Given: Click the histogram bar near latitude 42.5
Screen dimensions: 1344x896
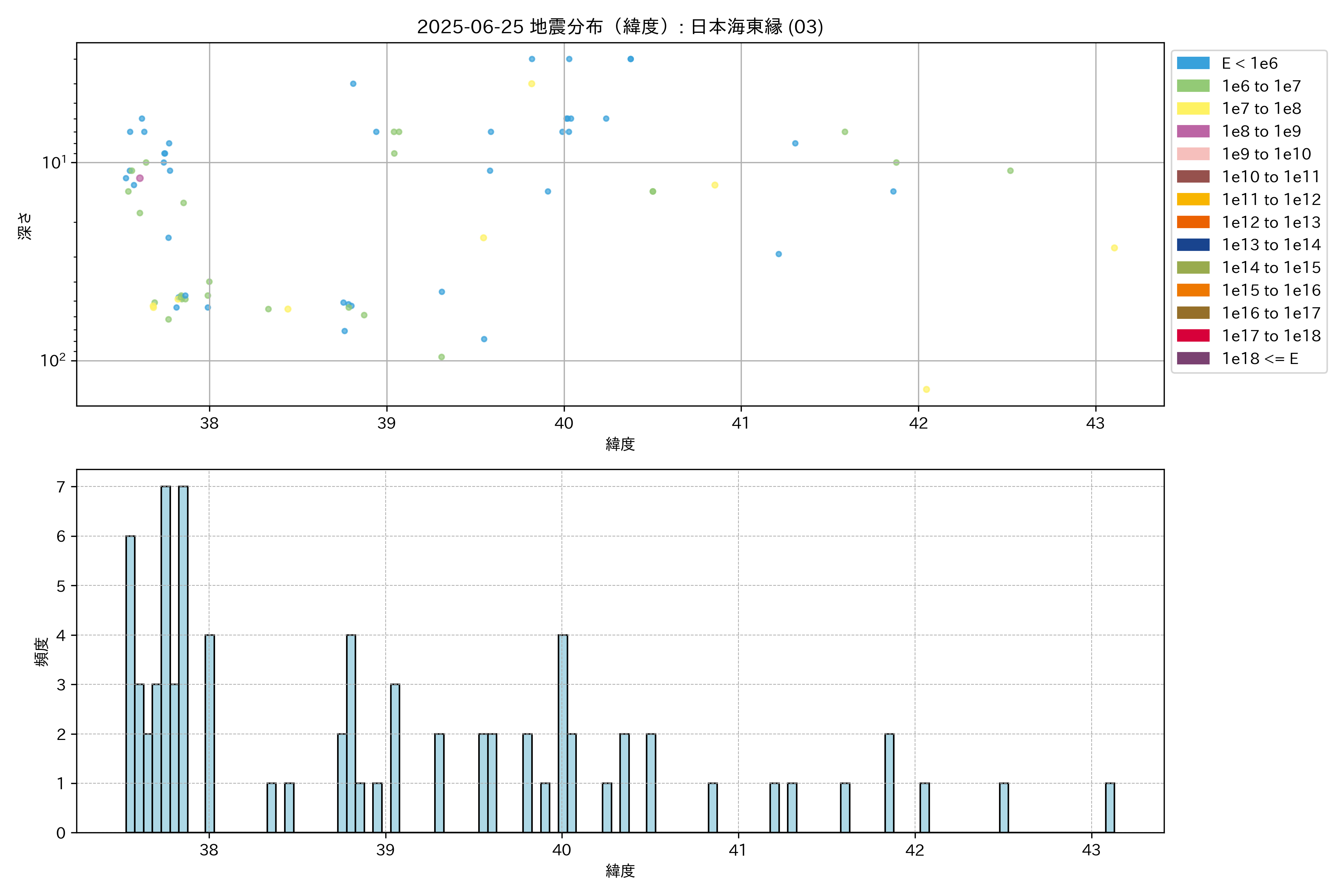Looking at the screenshot, I should click(x=1004, y=808).
